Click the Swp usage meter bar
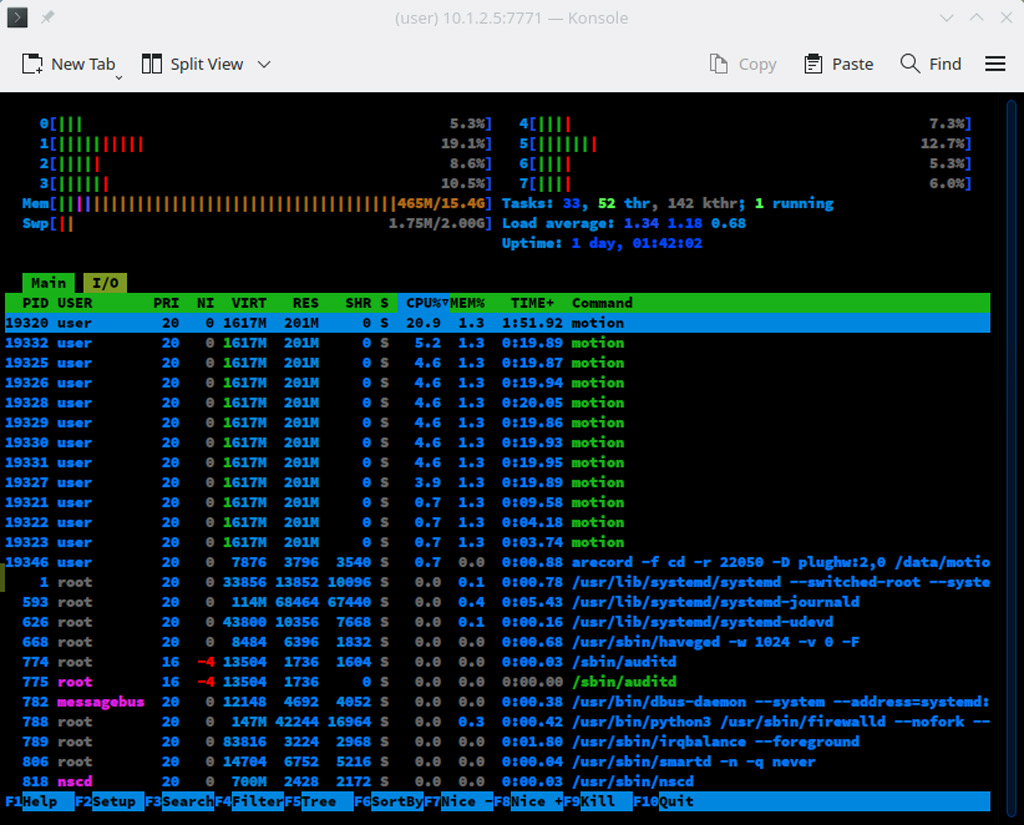Screen dimensions: 1024x825 257,223
